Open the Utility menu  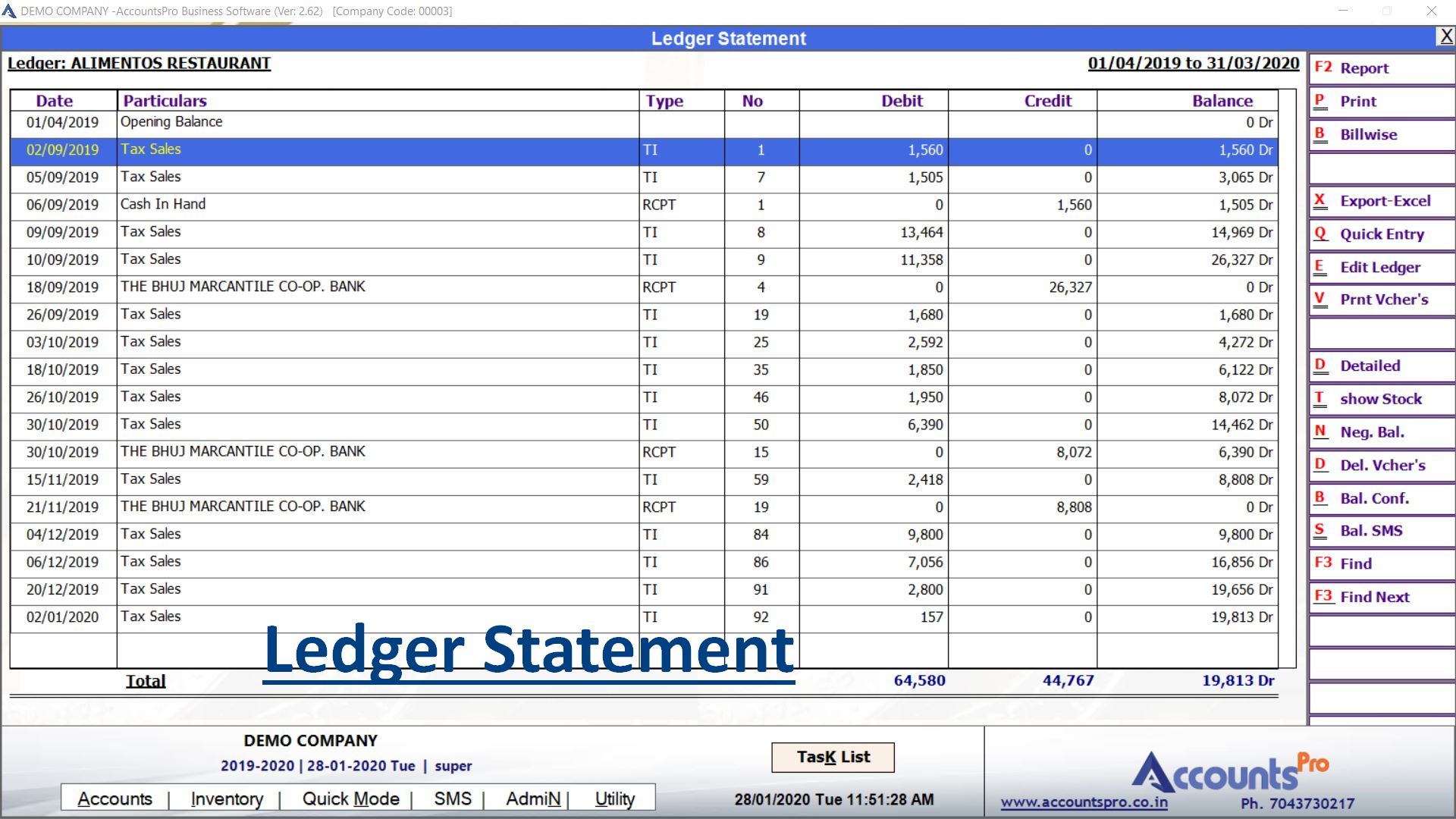click(614, 799)
